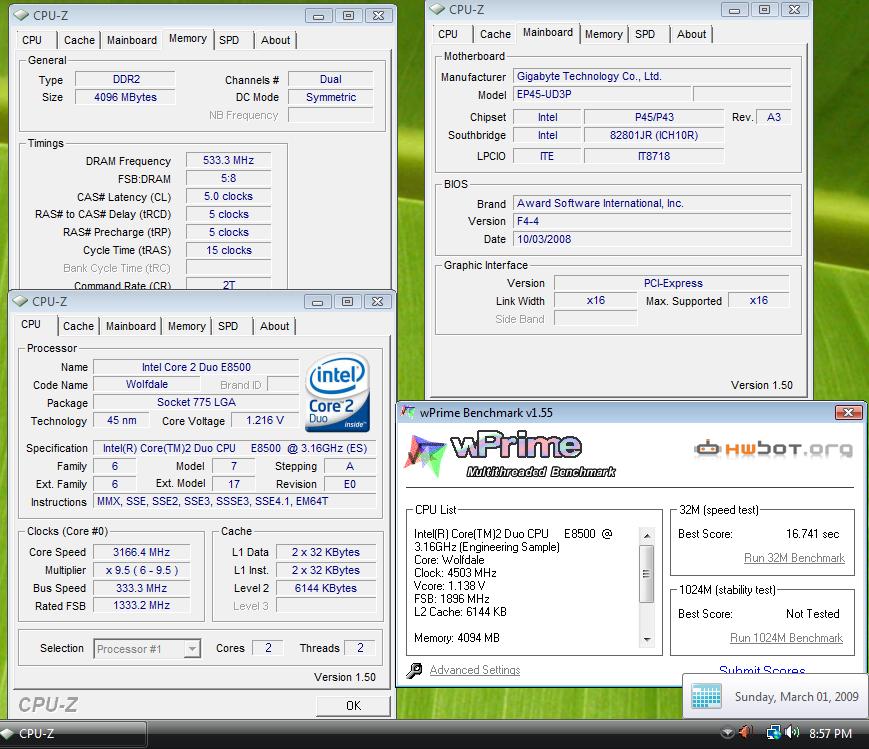Open CPU tab in CPU-Z Mainboard window
Screen dimensions: 869x749
(448, 34)
